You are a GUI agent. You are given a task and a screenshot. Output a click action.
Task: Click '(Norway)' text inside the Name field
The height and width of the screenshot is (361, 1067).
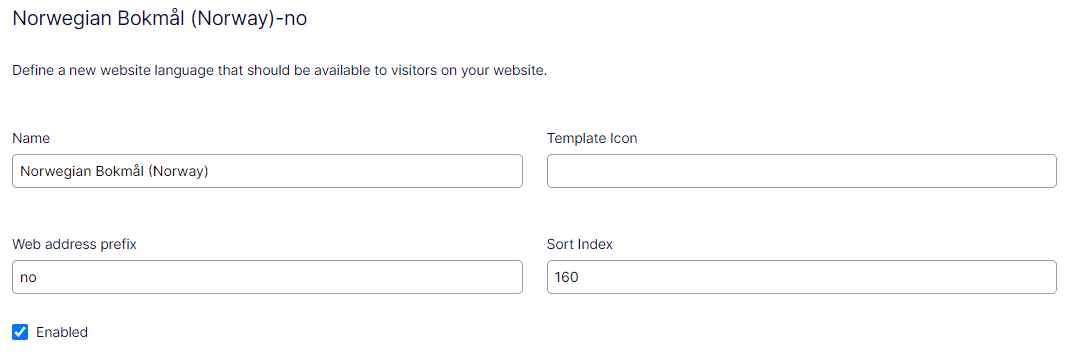coord(178,171)
